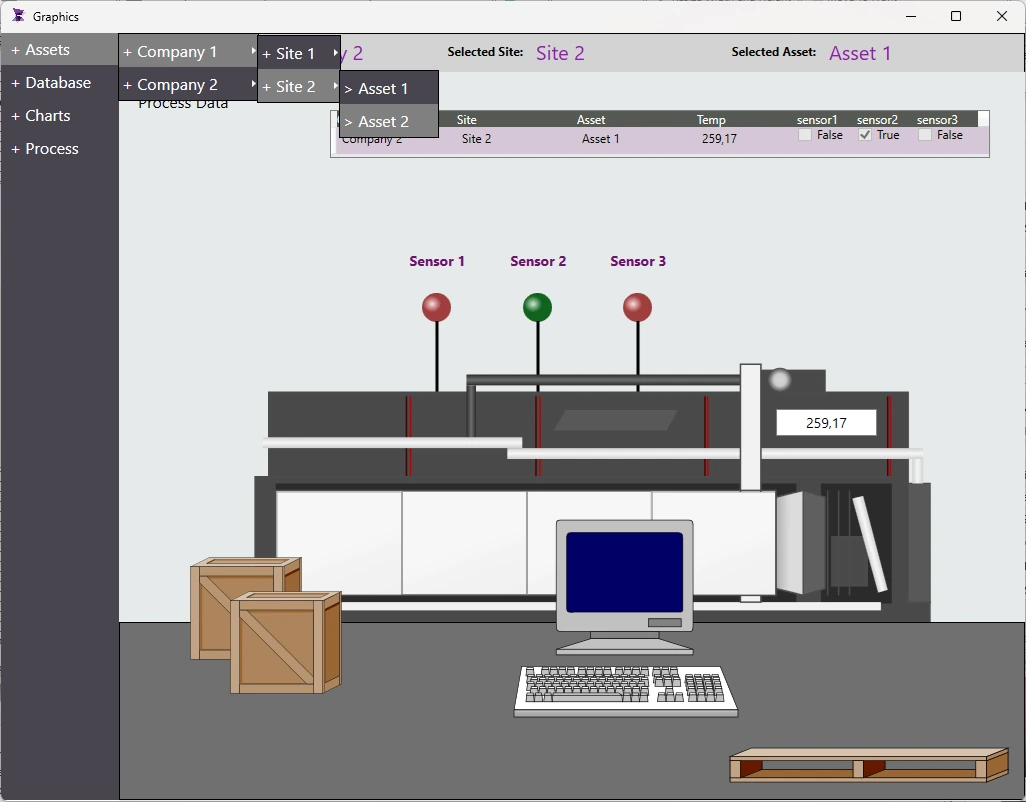Screen dimensions: 1026x802
Task: Open the Assets menu in sidebar
Action: pyautogui.click(x=60, y=50)
